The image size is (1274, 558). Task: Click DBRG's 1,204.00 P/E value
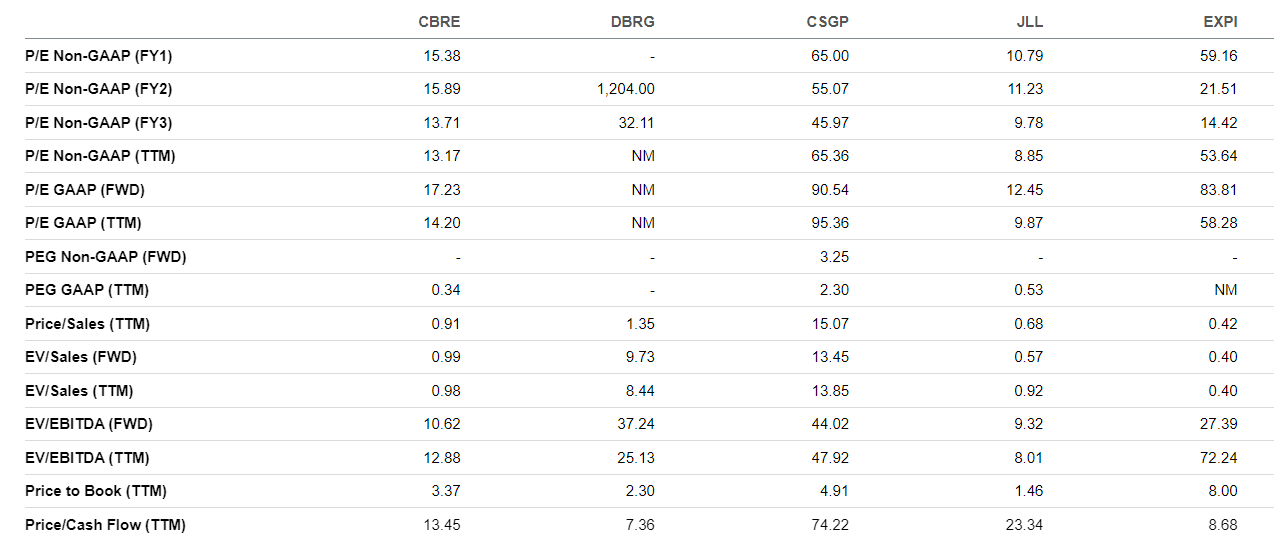[626, 89]
